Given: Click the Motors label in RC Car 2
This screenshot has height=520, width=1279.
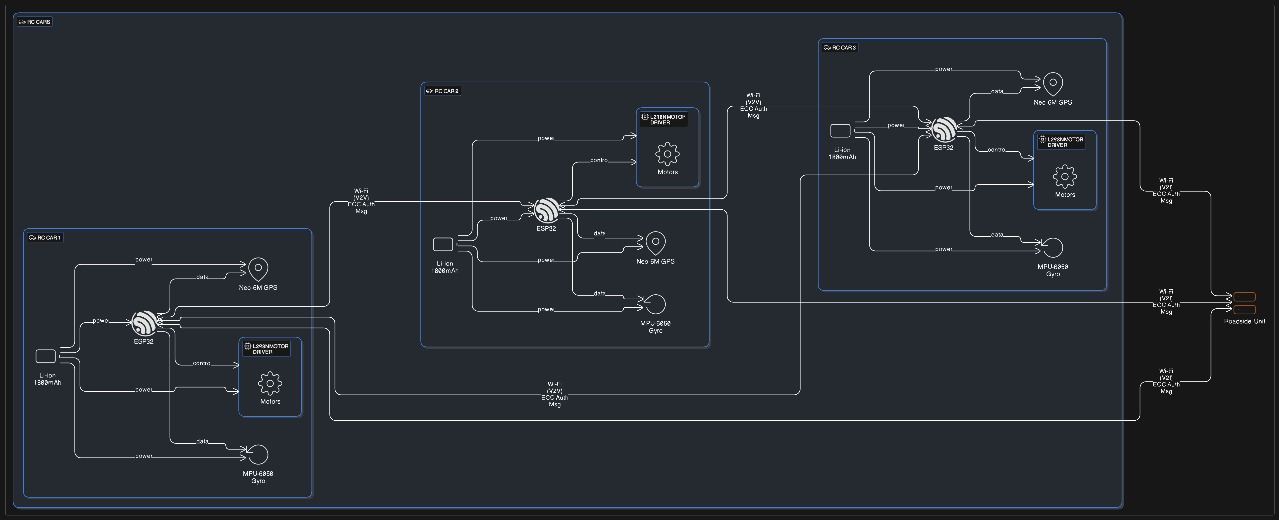Looking at the screenshot, I should tap(667, 172).
